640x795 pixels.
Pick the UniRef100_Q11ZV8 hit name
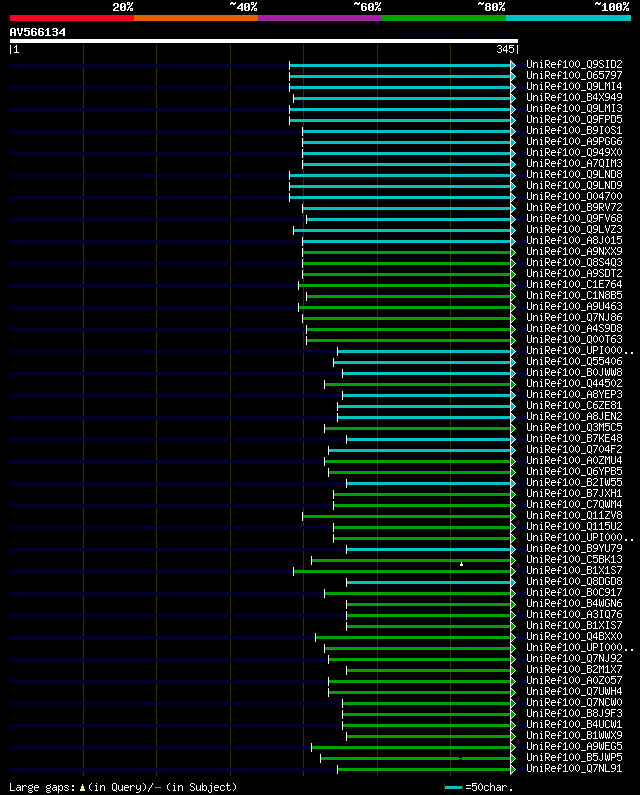coord(574,516)
